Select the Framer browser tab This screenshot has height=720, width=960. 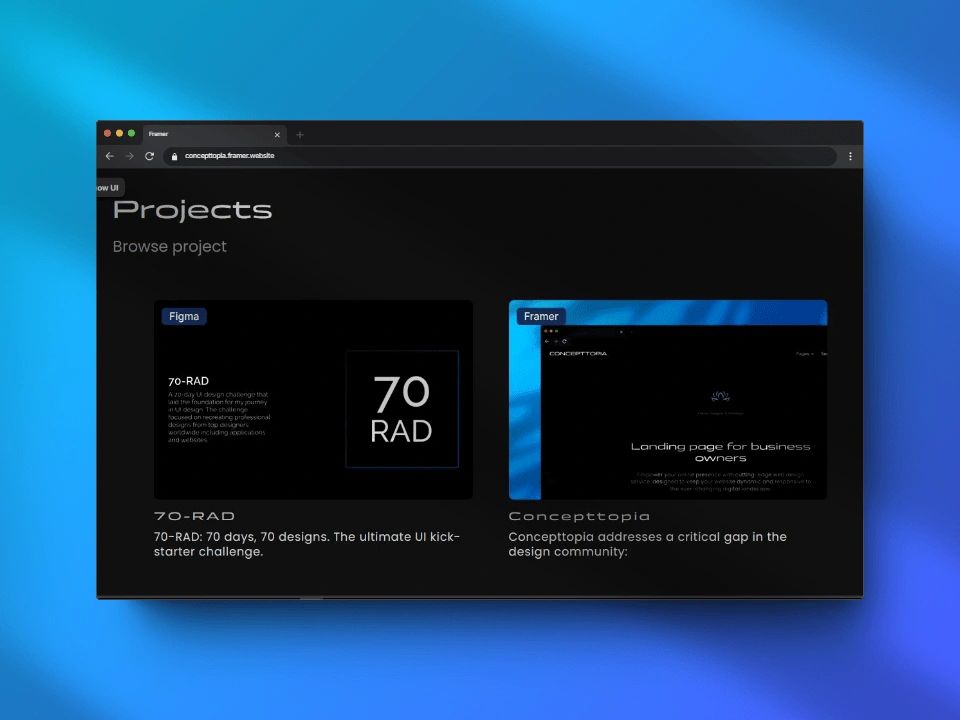point(214,134)
